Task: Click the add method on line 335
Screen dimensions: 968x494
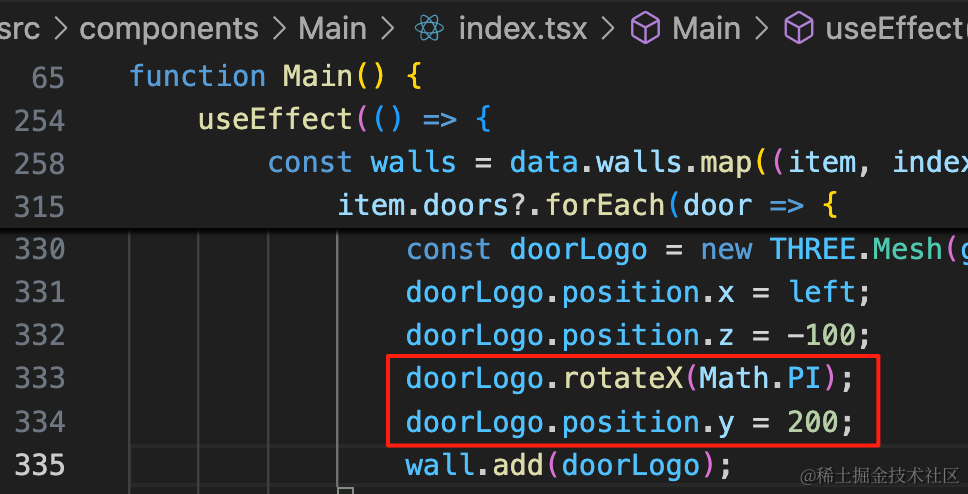Action: 518,464
